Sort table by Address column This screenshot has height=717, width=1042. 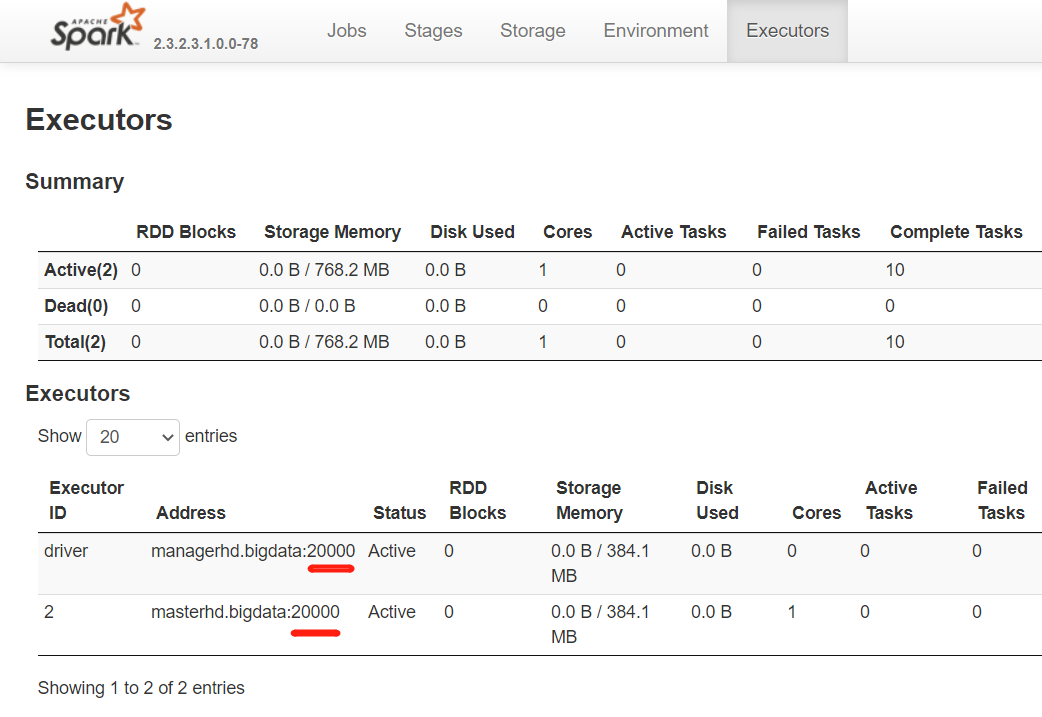click(191, 513)
